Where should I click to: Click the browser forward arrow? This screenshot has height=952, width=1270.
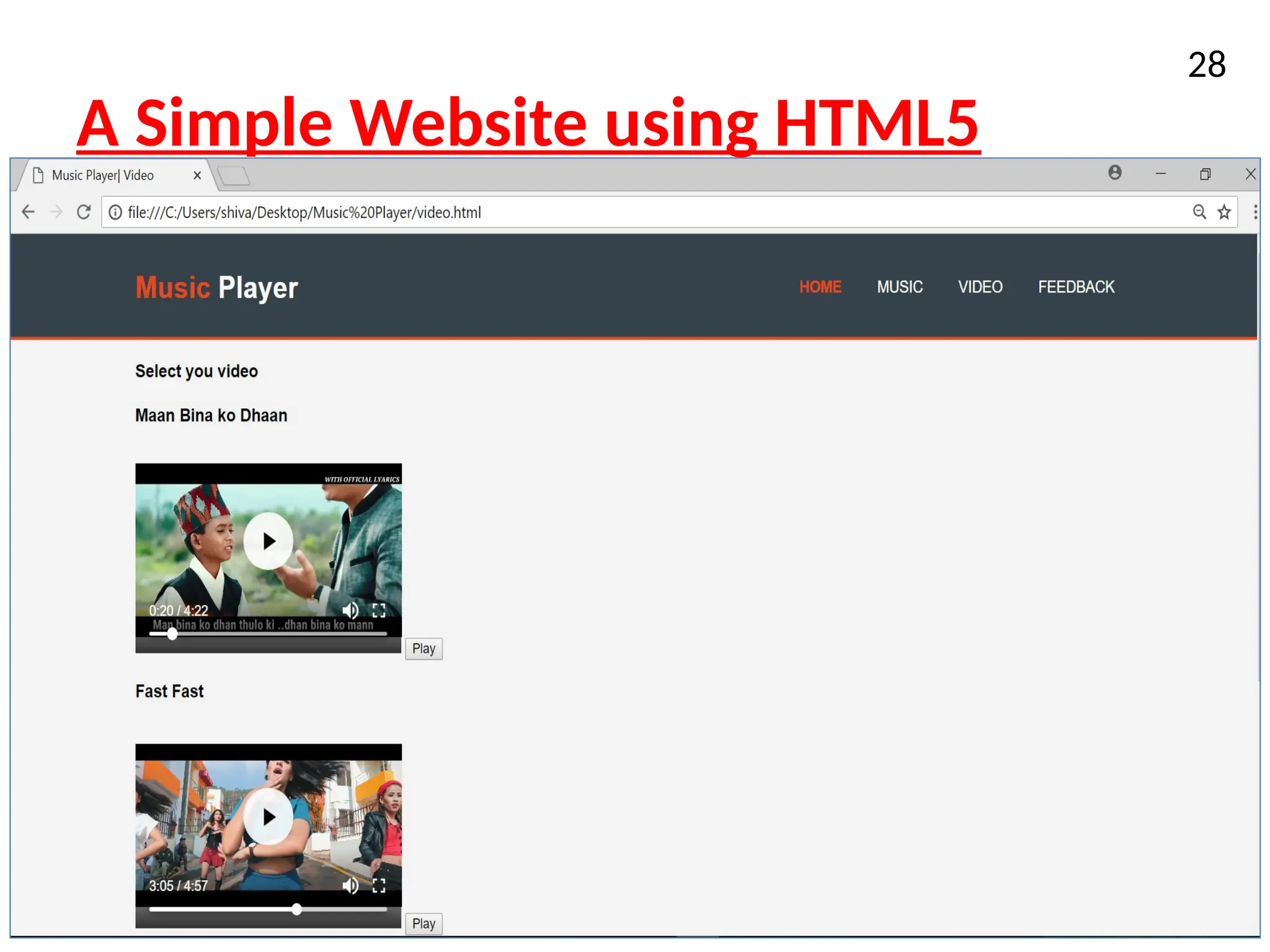(56, 212)
